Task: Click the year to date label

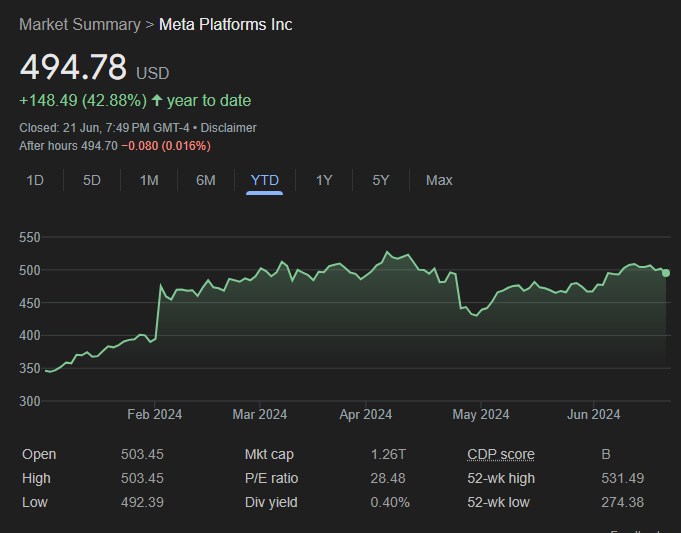Action: pyautogui.click(x=209, y=101)
